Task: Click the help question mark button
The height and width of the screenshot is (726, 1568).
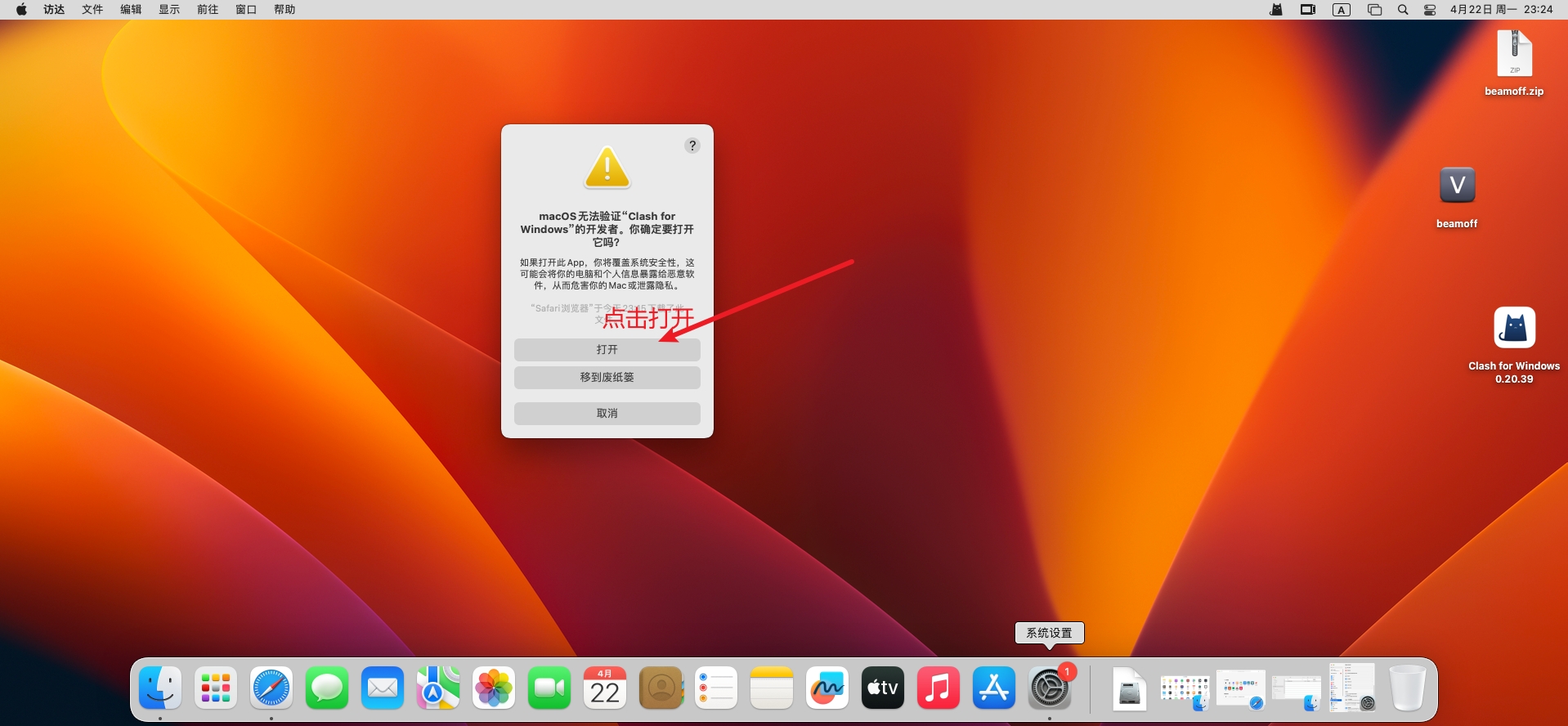Action: pyautogui.click(x=692, y=146)
